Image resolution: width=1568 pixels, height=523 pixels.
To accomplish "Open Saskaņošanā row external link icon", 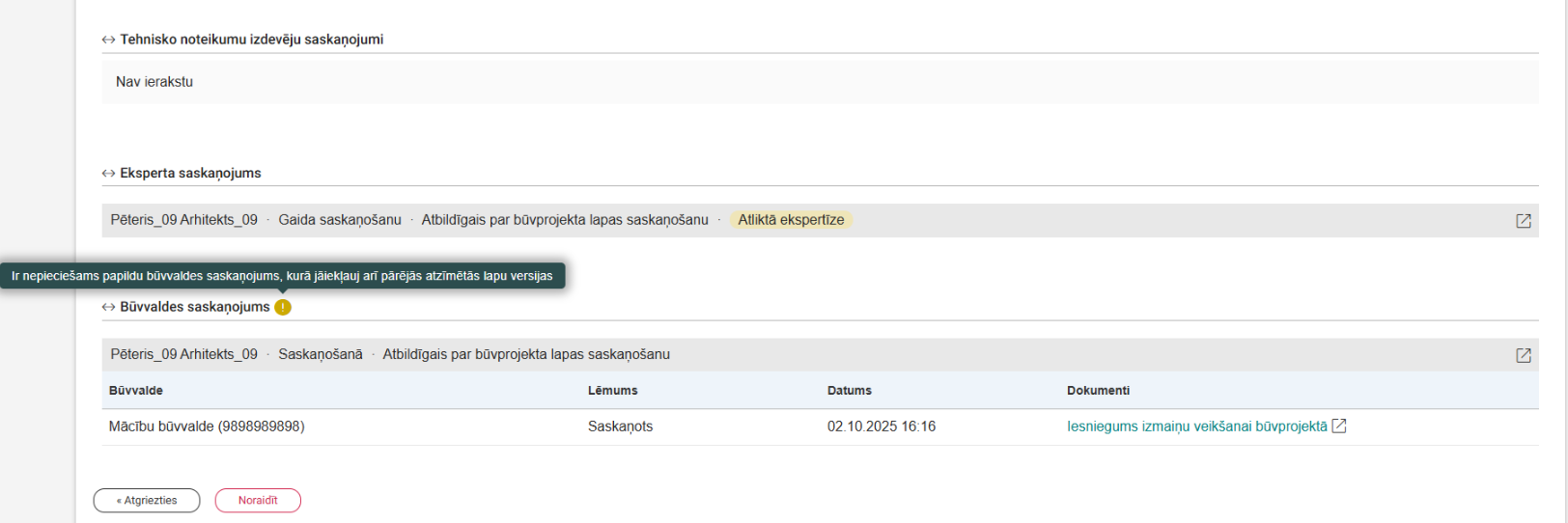I will pyautogui.click(x=1524, y=355).
